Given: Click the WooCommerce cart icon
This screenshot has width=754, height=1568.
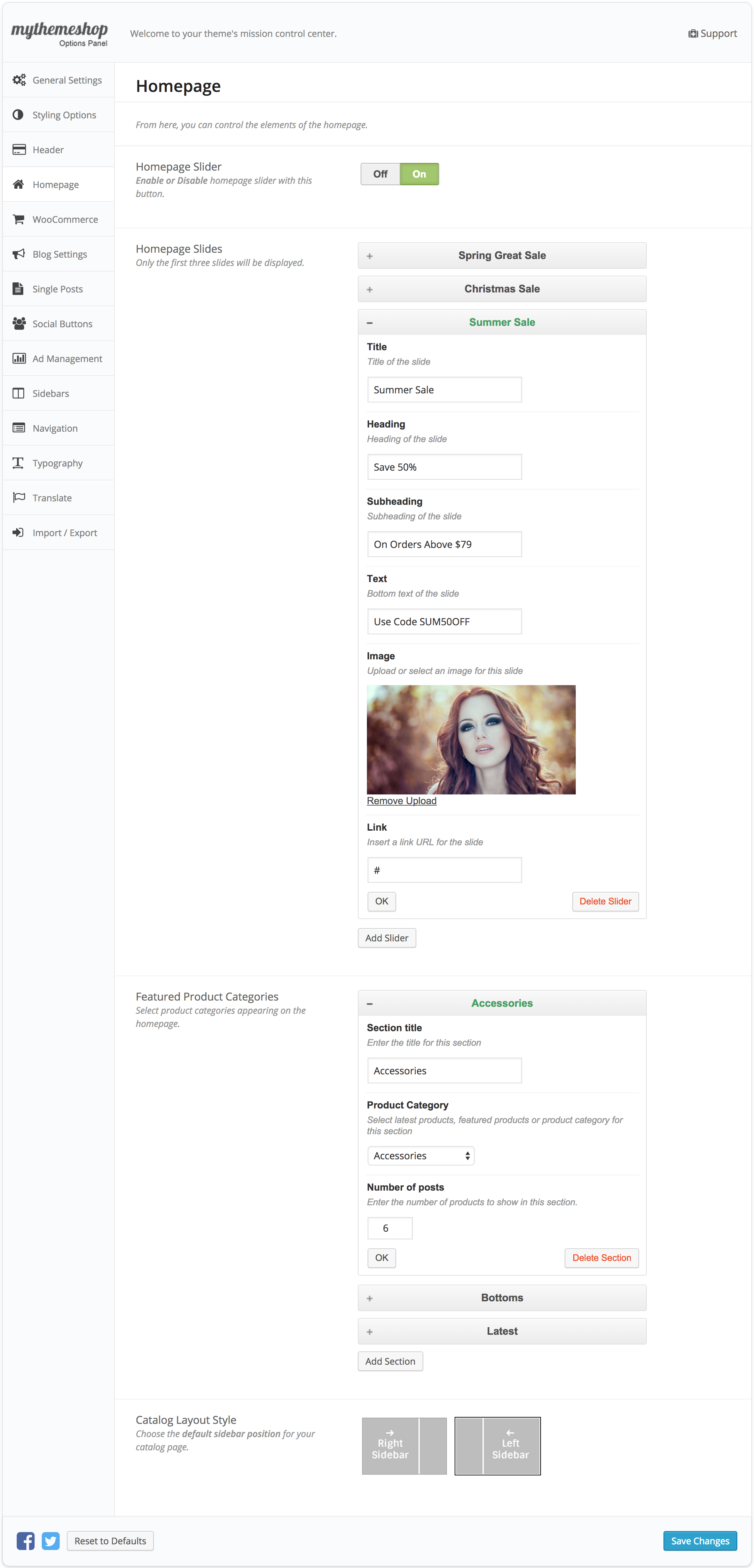Looking at the screenshot, I should tap(18, 219).
